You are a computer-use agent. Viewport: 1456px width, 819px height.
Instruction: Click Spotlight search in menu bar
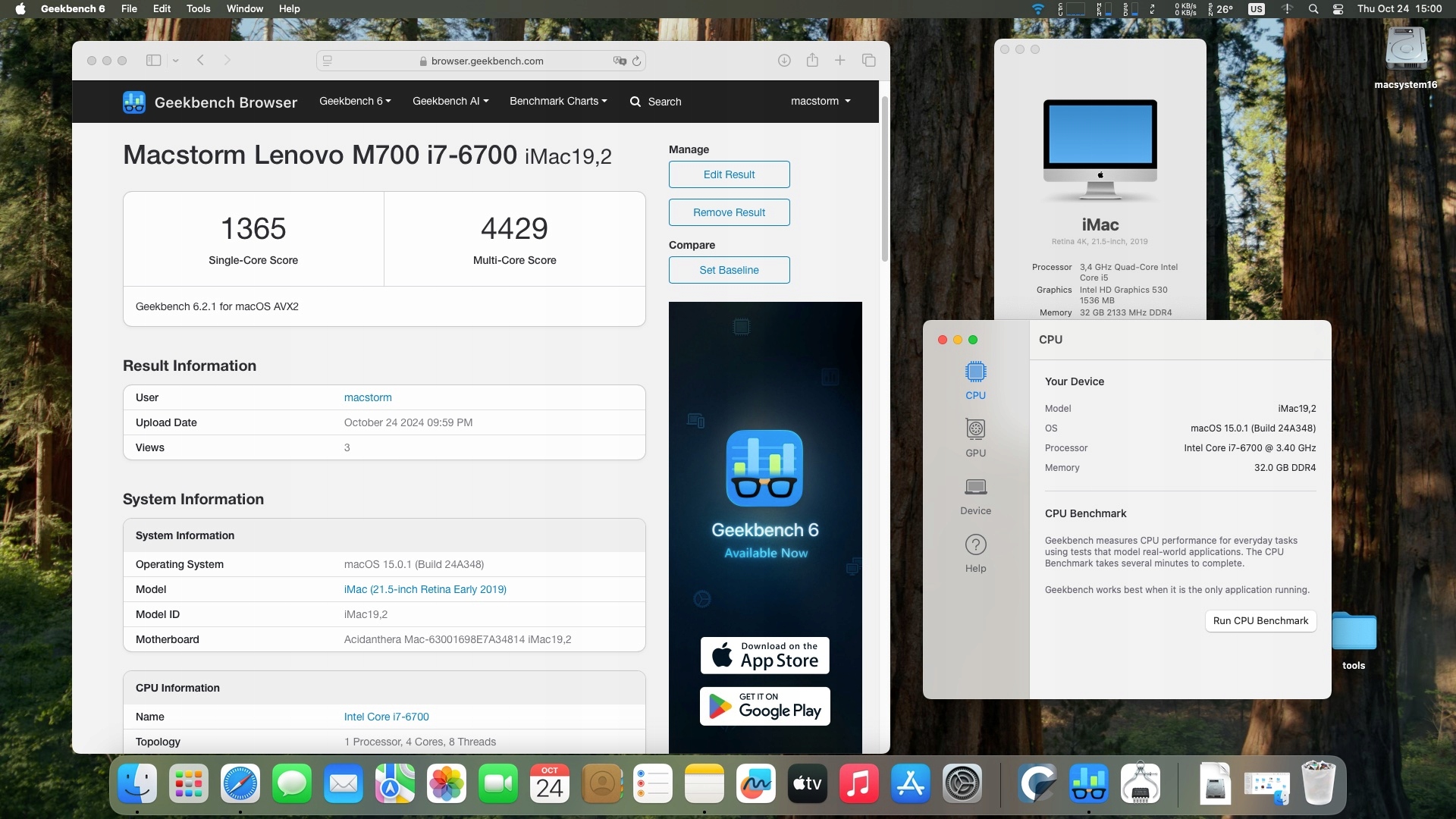(1313, 9)
